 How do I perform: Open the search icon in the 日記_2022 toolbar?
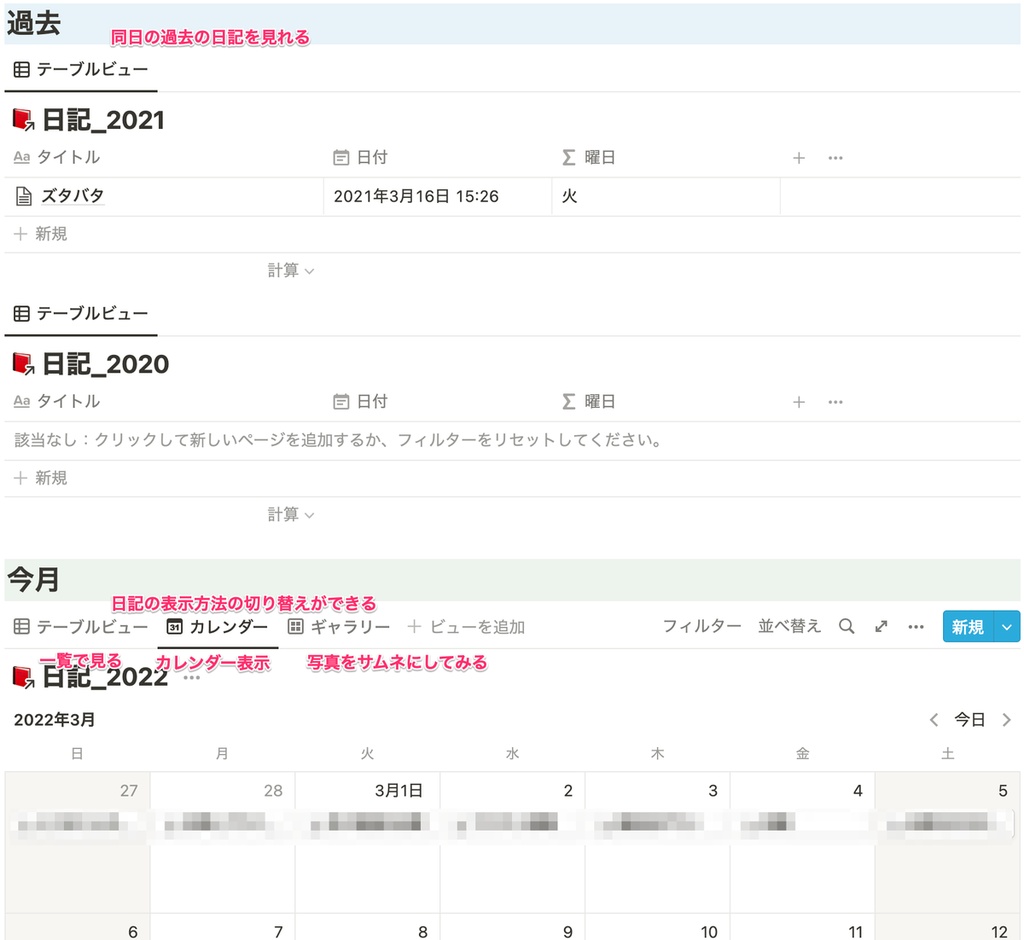click(x=846, y=626)
